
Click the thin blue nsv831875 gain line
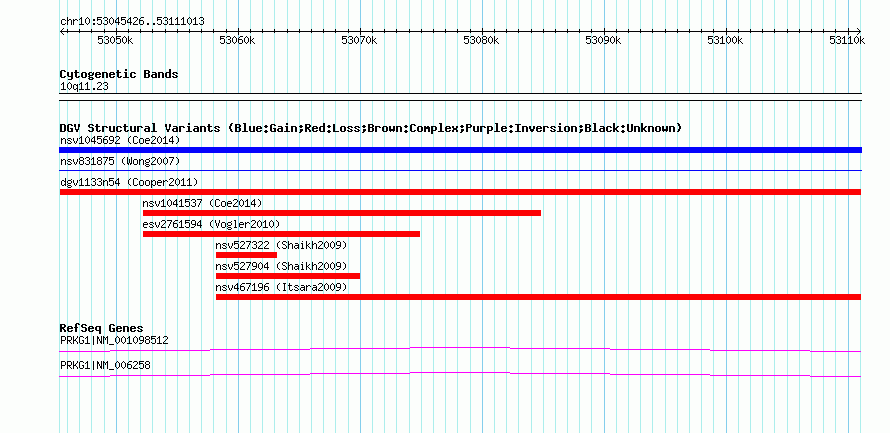460,170
